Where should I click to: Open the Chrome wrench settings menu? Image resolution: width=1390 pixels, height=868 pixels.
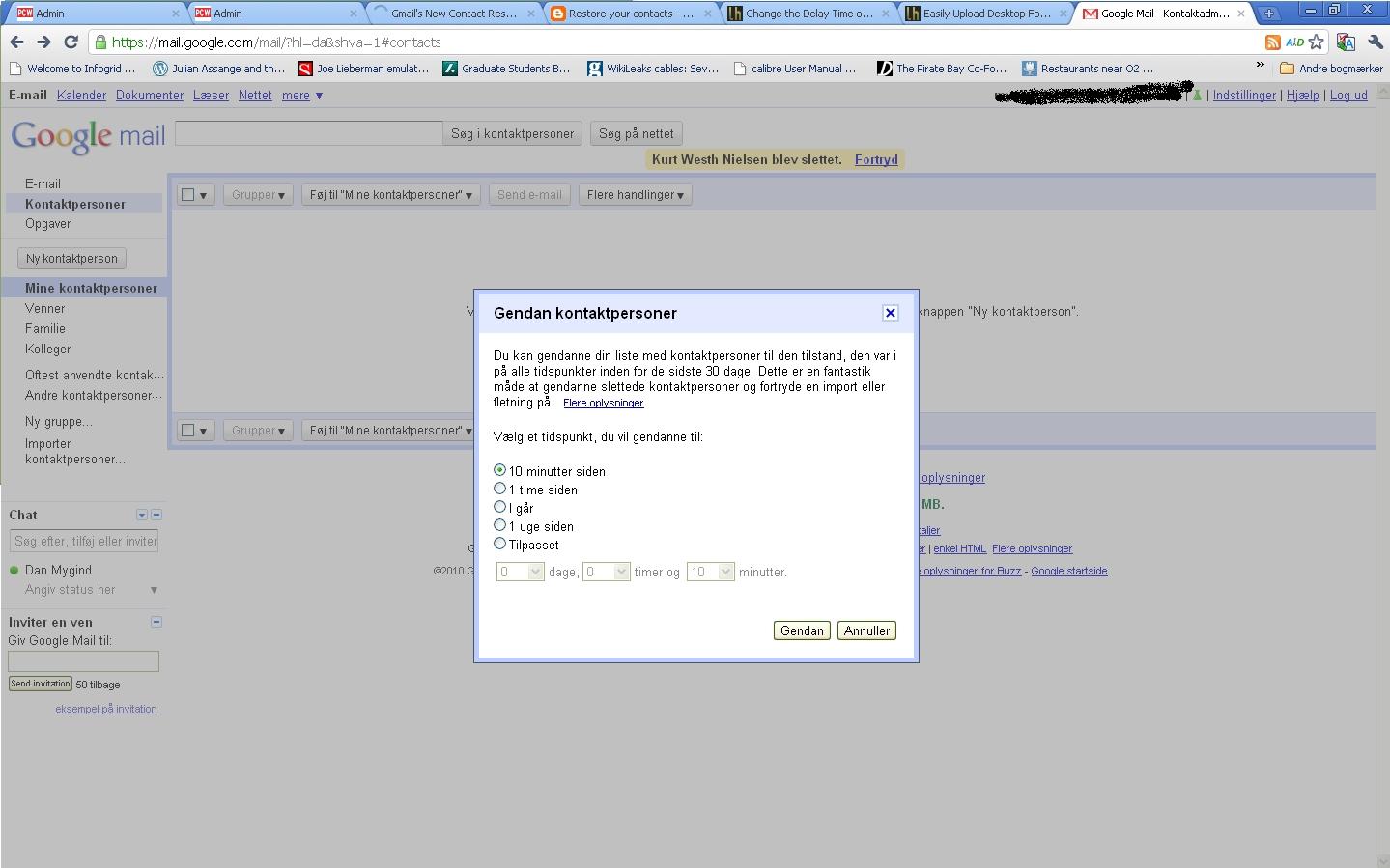click(x=1376, y=42)
